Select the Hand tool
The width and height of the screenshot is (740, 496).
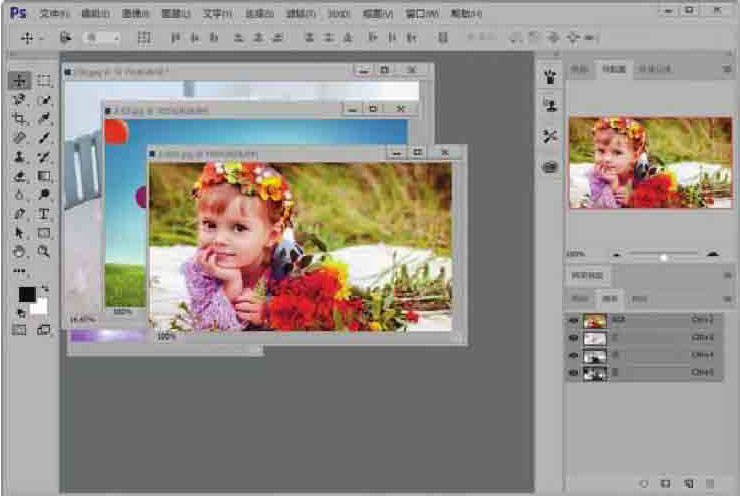[x=19, y=252]
